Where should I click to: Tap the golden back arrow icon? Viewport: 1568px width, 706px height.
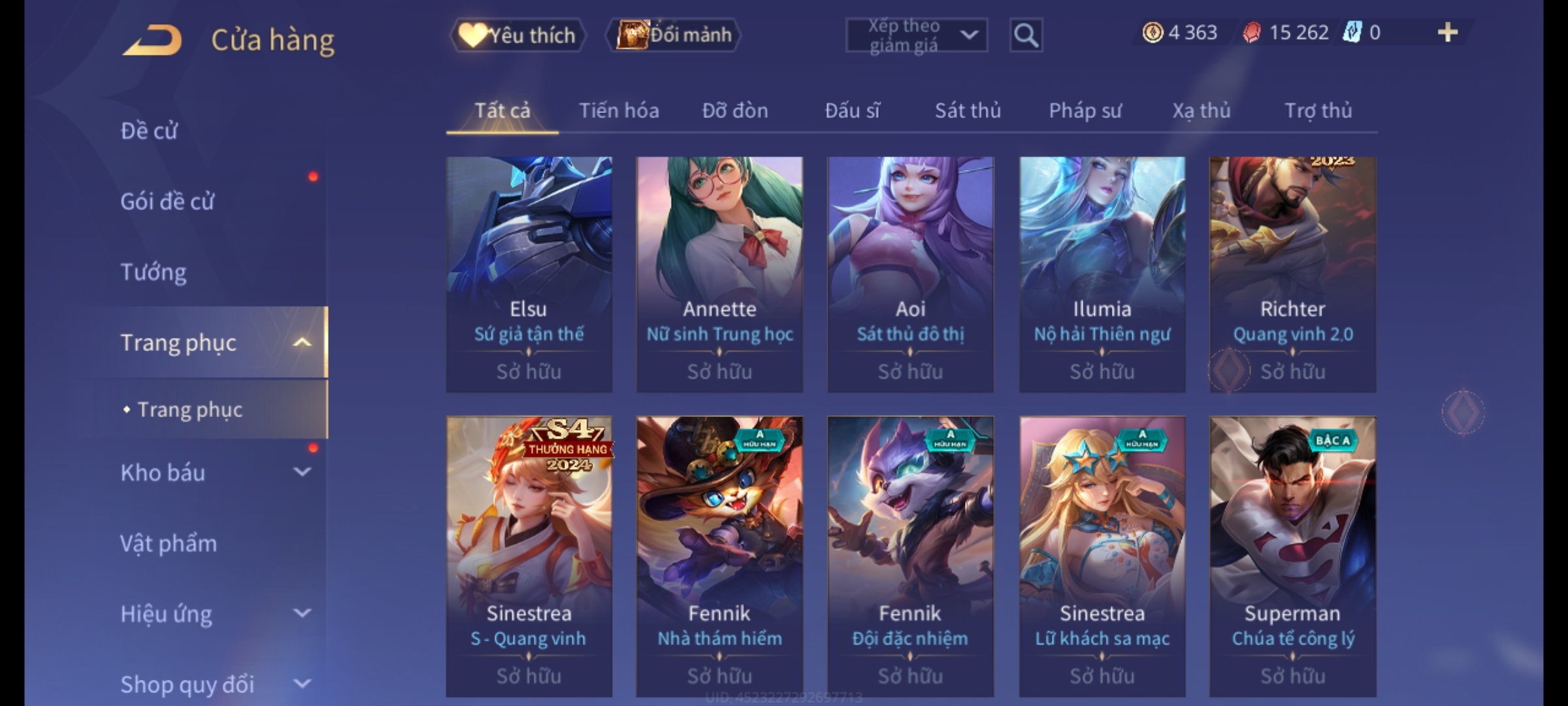[152, 41]
